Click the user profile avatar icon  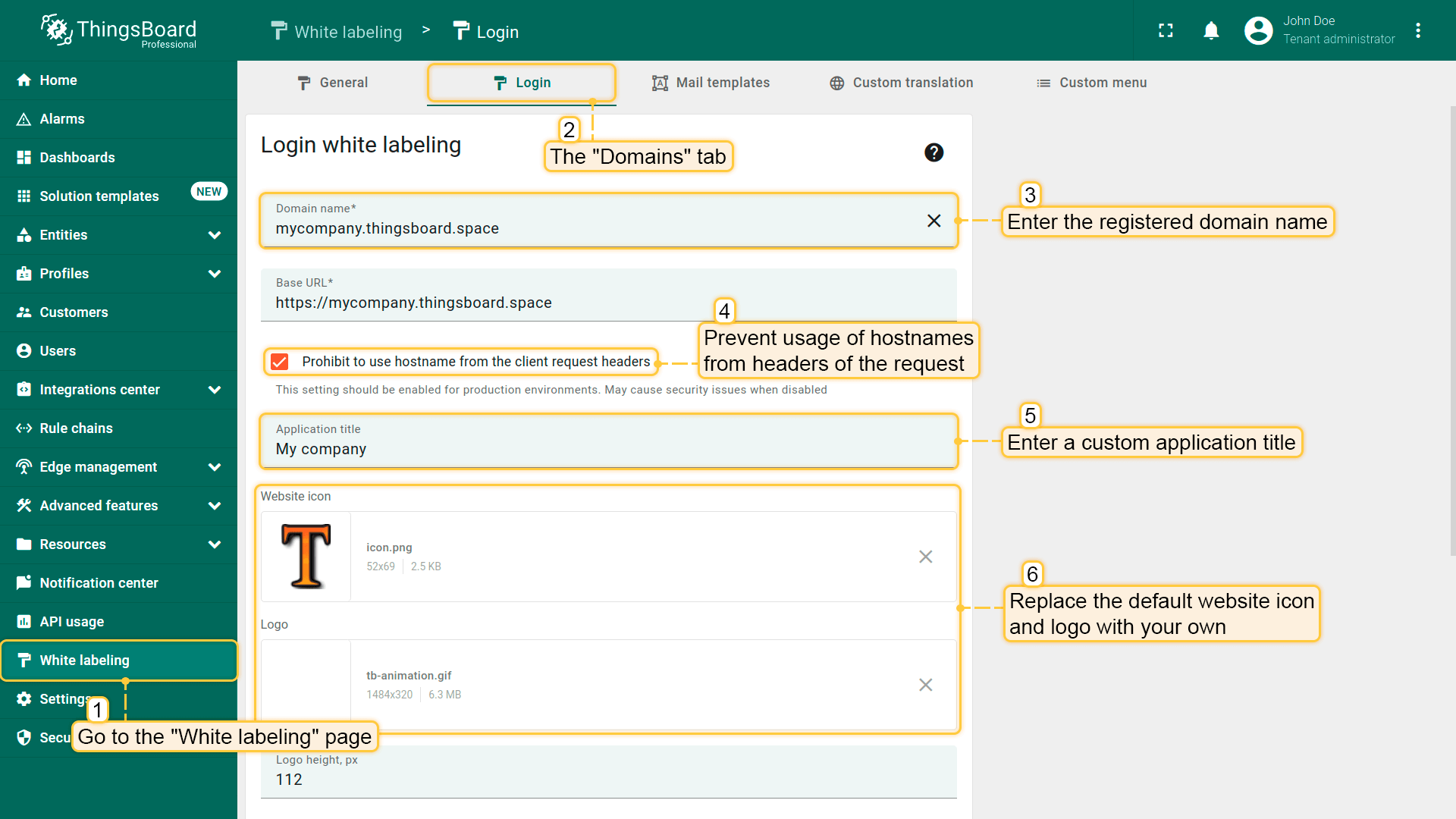(1258, 30)
